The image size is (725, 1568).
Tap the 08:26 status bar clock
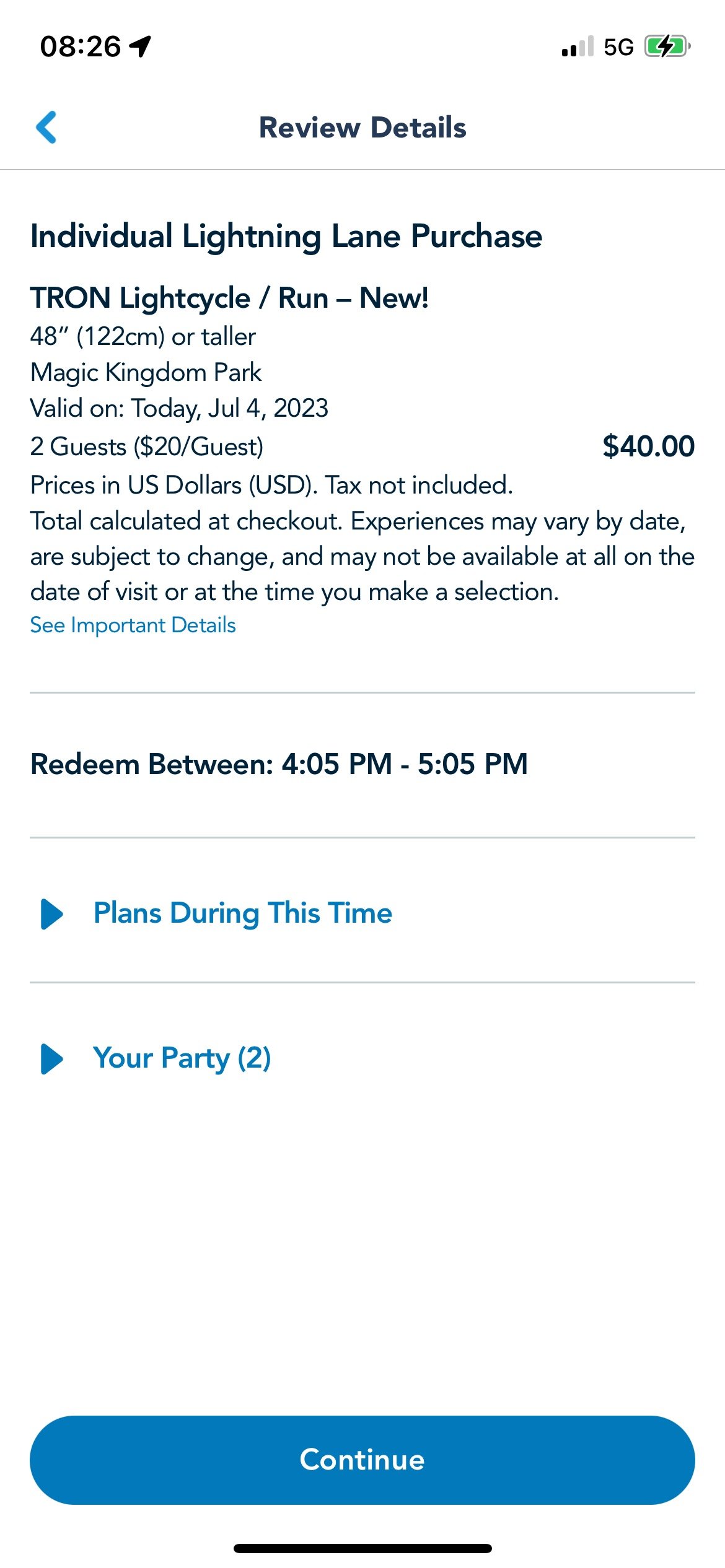point(81,47)
